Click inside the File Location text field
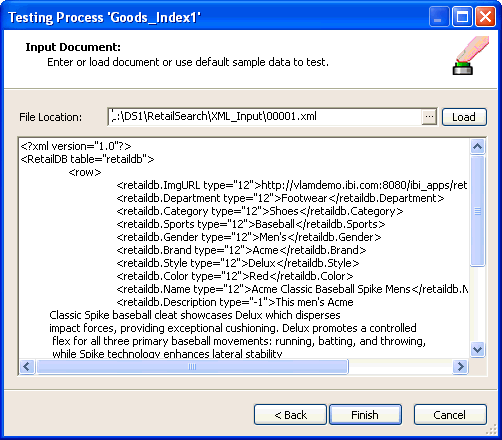The width and height of the screenshot is (502, 440). coord(265,117)
